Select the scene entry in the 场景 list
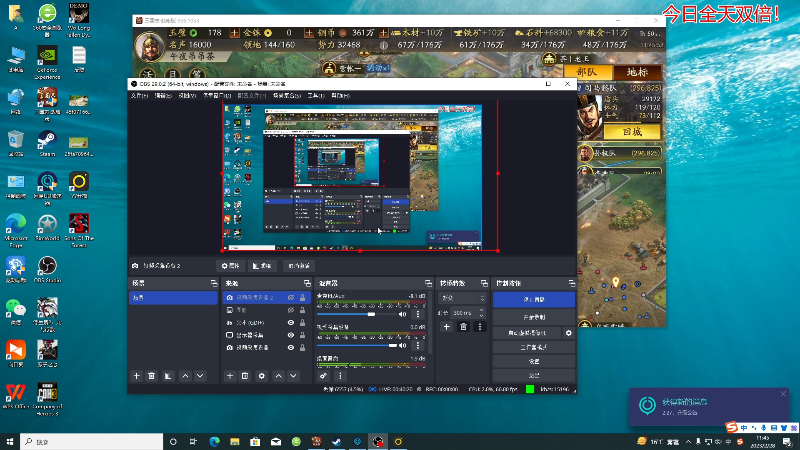 (x=173, y=297)
